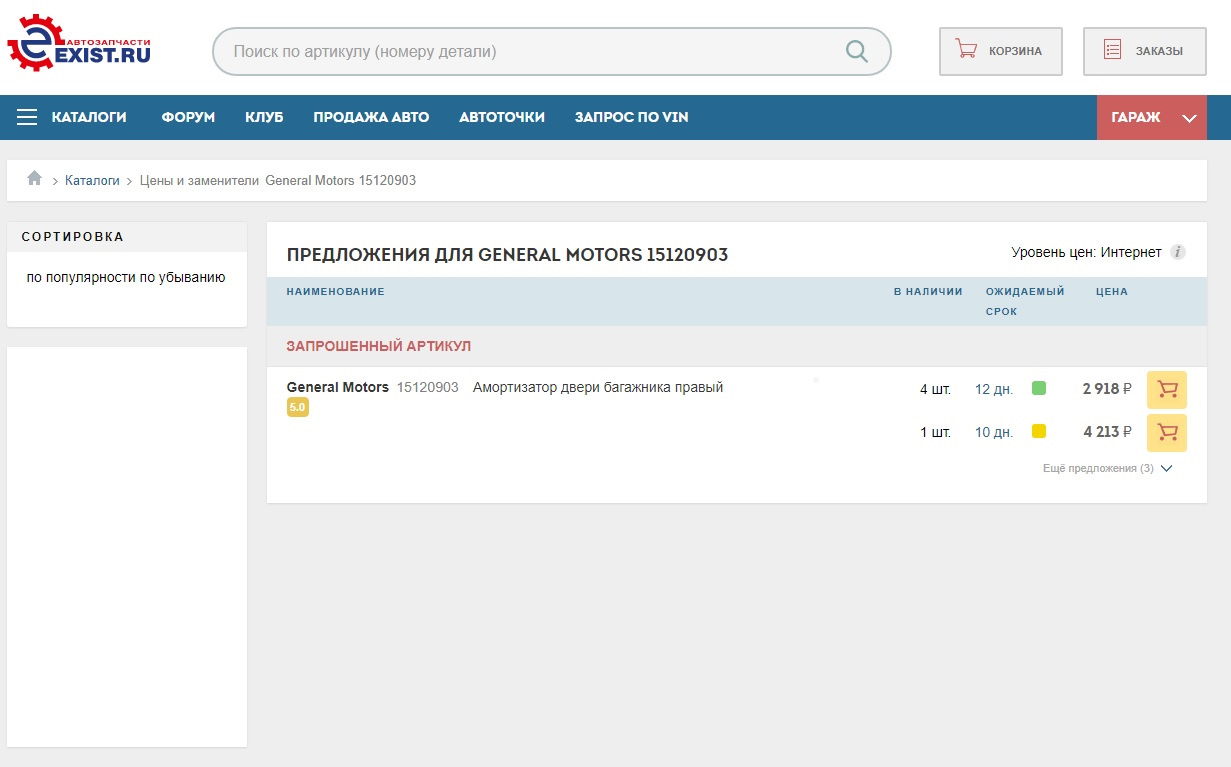Image resolution: width=1231 pixels, height=767 pixels.
Task: Click article number 15120903 in the row
Action: (428, 387)
